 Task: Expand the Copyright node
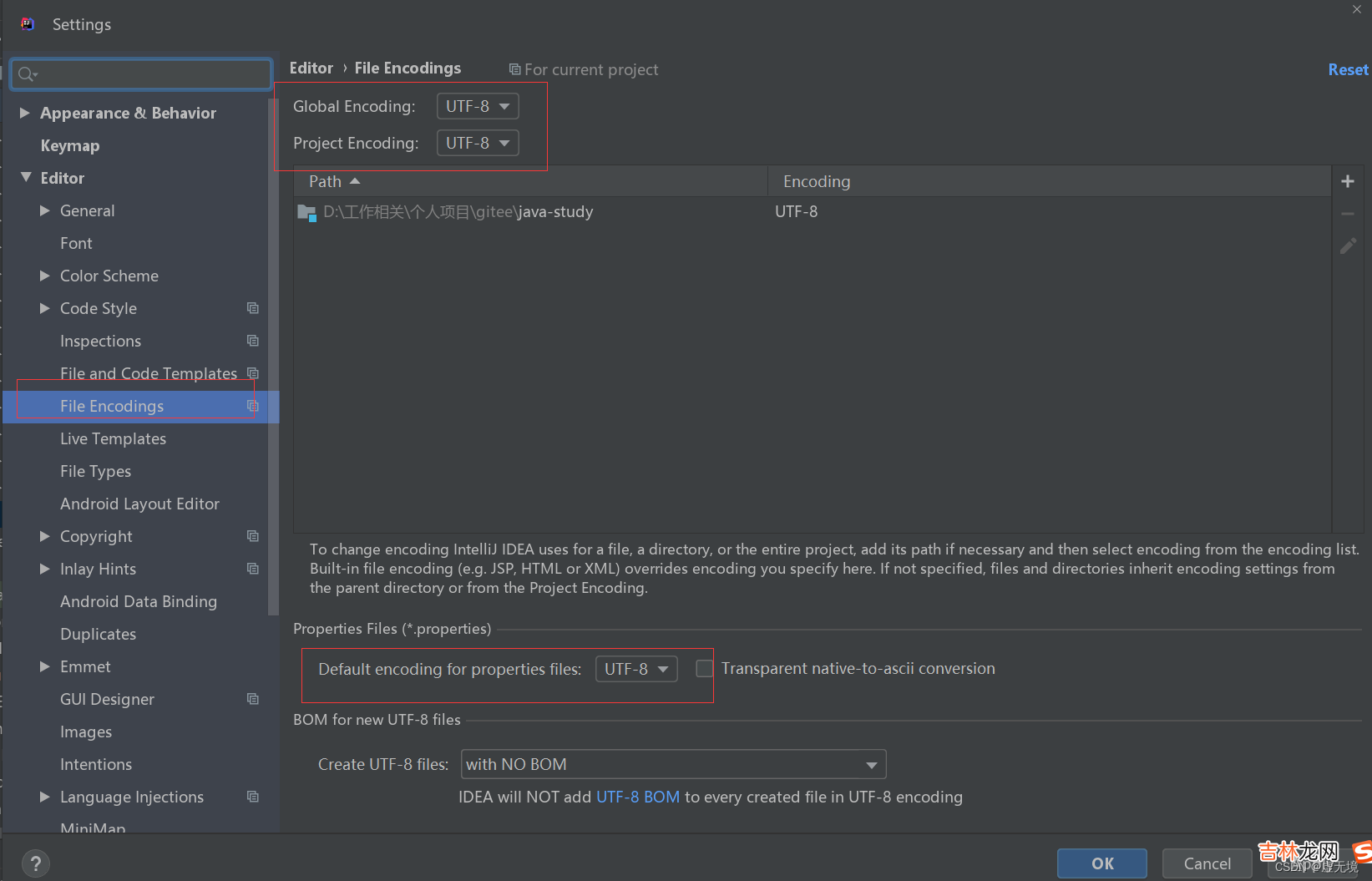[45, 536]
